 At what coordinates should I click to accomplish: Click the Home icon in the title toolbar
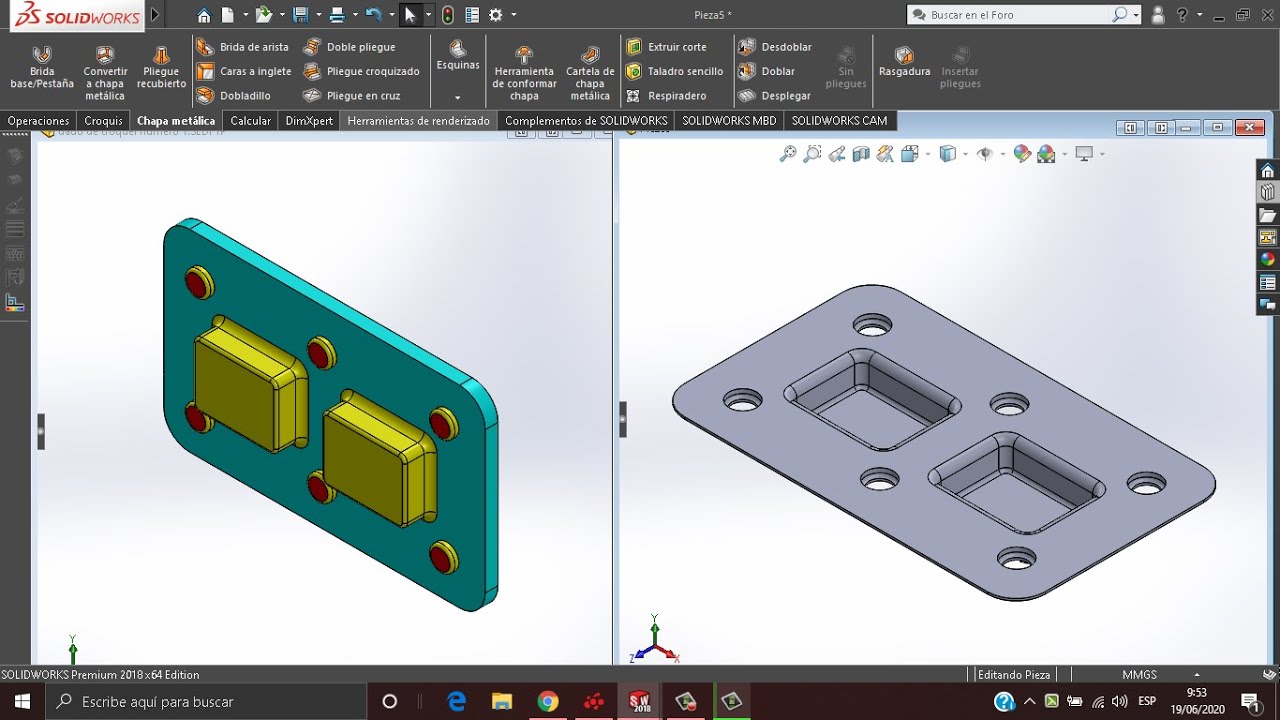pos(204,15)
